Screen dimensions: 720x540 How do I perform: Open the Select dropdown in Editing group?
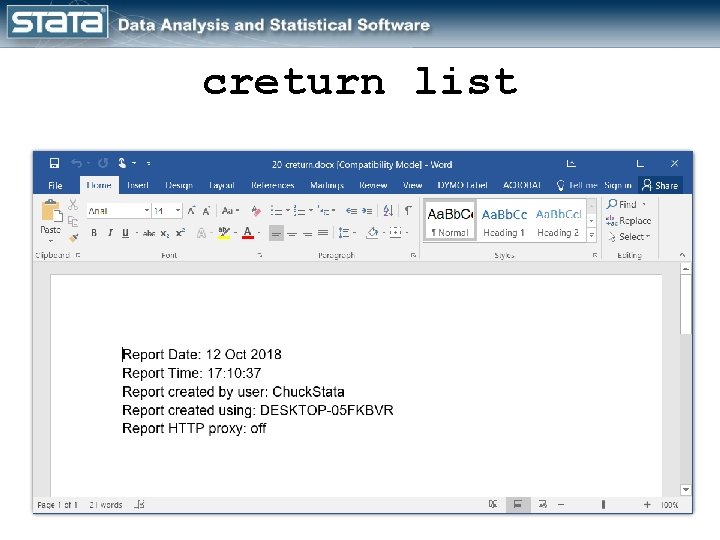tap(629, 237)
